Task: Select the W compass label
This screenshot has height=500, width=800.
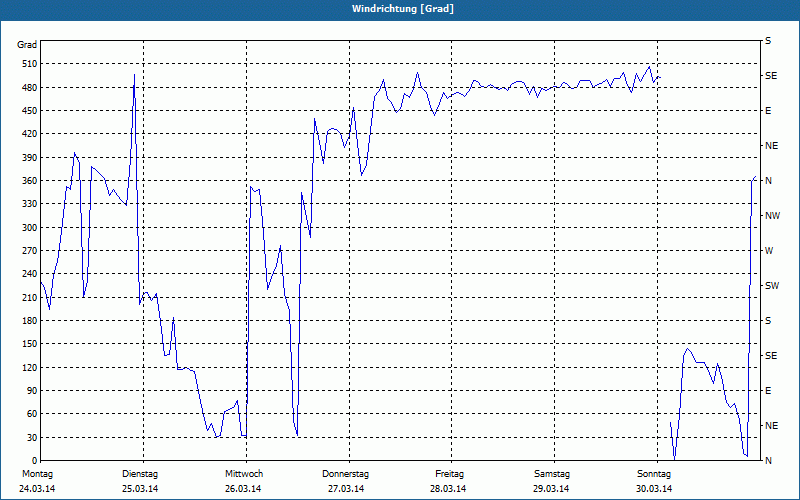Action: (x=769, y=251)
